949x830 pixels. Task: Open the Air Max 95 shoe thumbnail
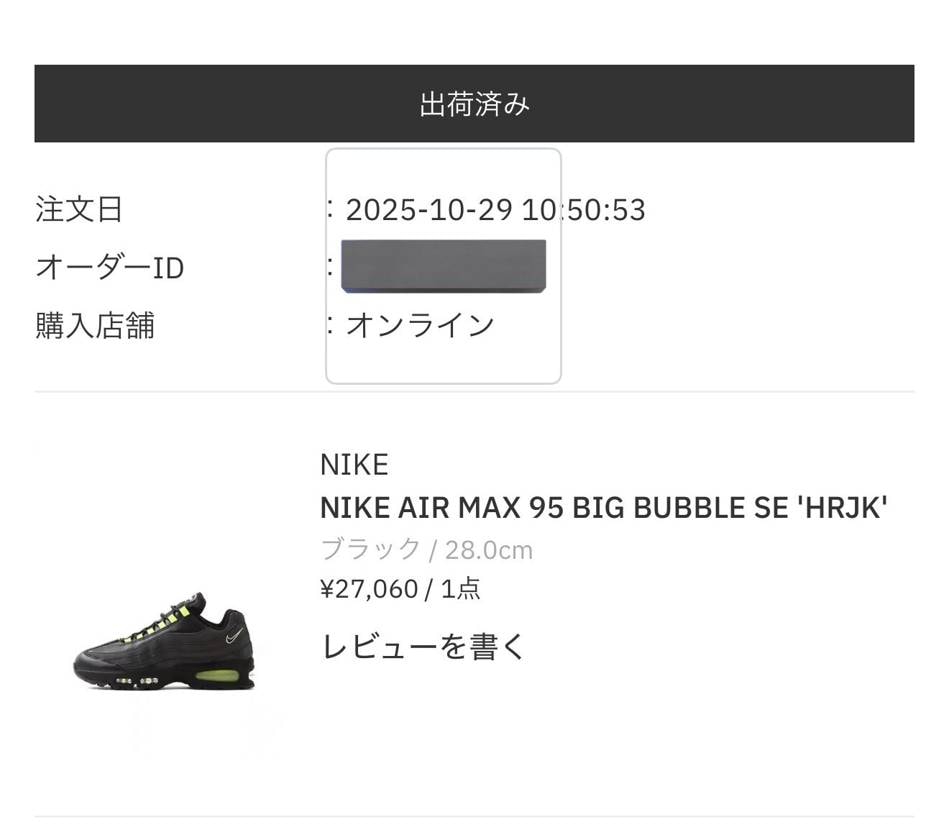coord(166,642)
